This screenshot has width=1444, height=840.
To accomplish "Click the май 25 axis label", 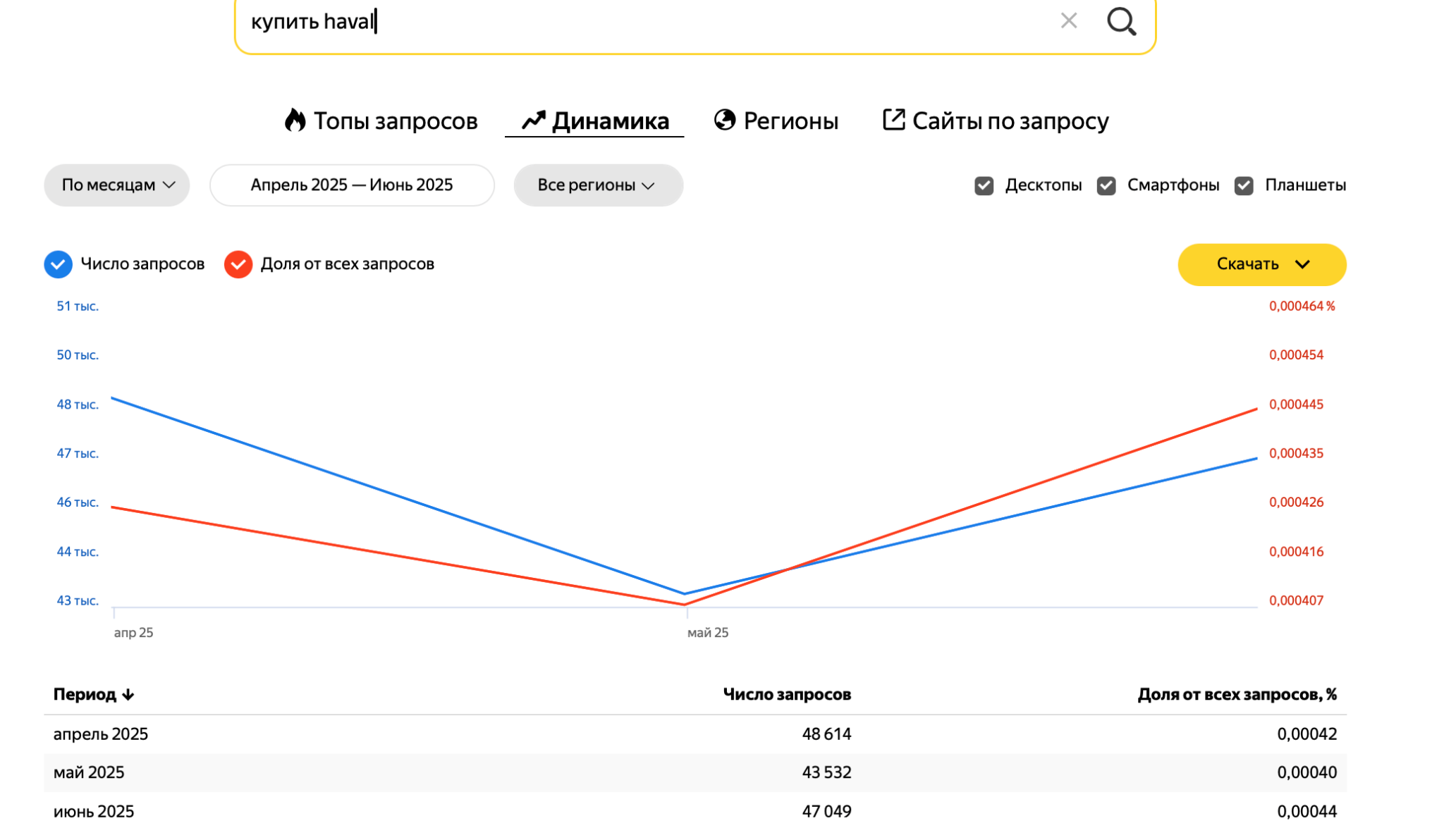I will pyautogui.click(x=708, y=633).
